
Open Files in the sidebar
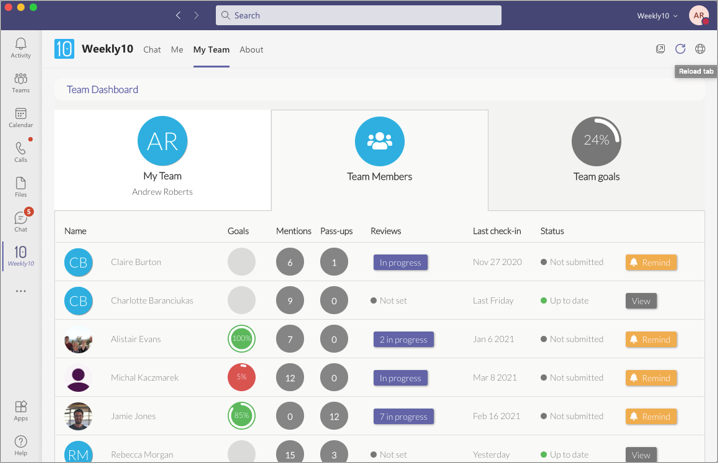21,187
